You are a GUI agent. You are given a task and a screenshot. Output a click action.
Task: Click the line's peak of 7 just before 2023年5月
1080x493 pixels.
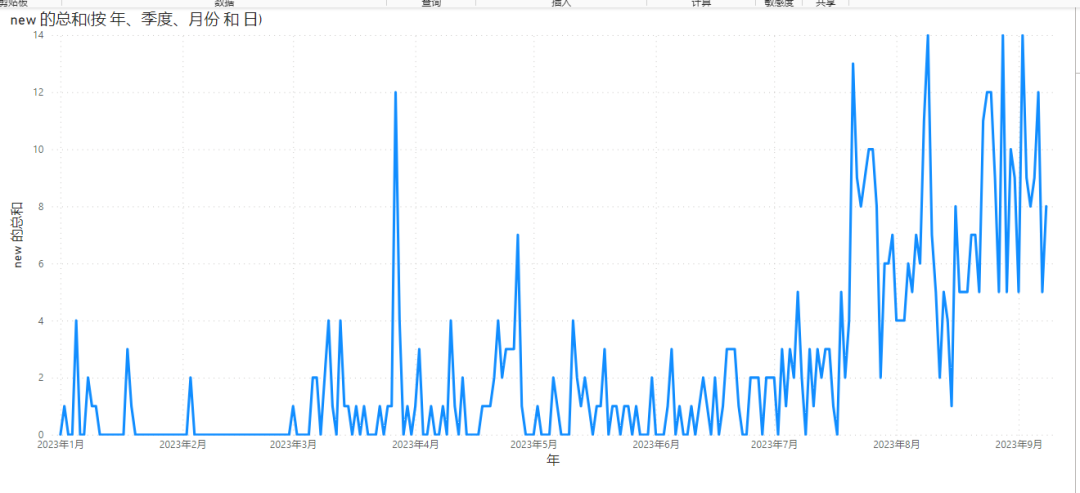[517, 235]
